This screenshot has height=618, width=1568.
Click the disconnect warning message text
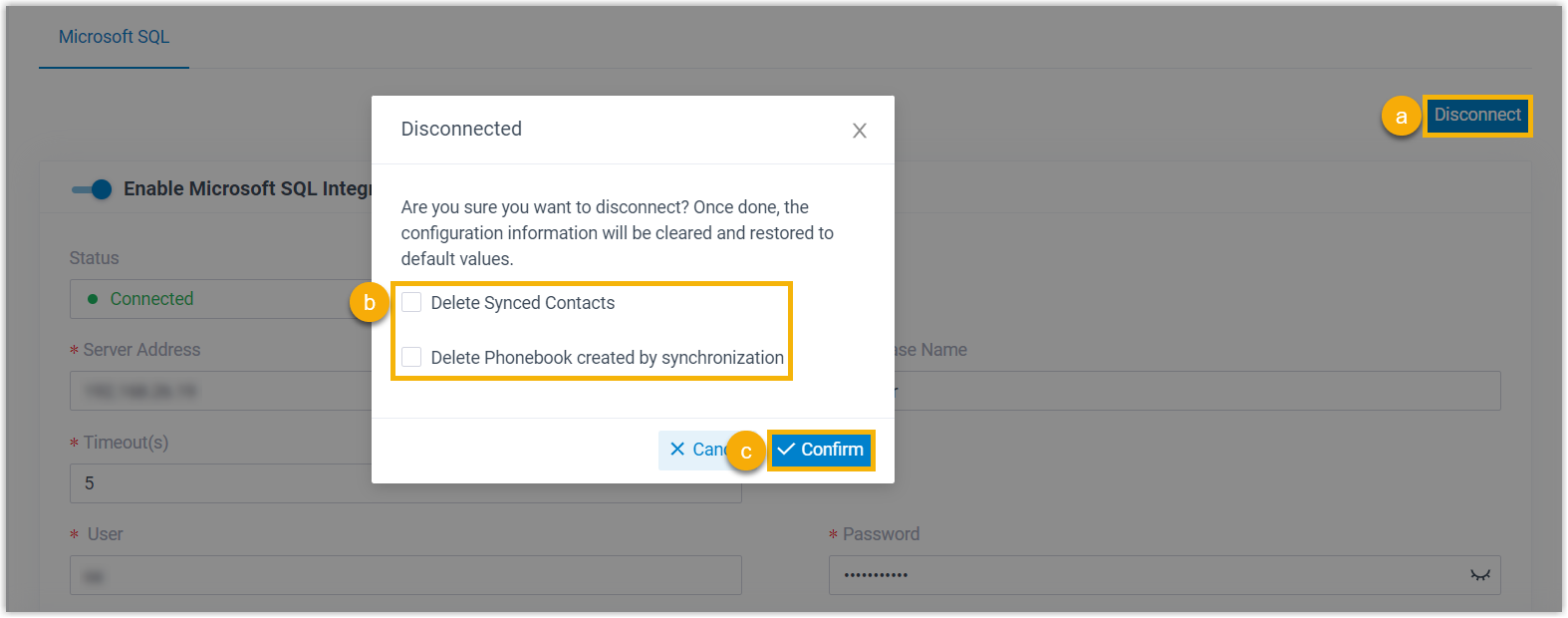(x=617, y=233)
